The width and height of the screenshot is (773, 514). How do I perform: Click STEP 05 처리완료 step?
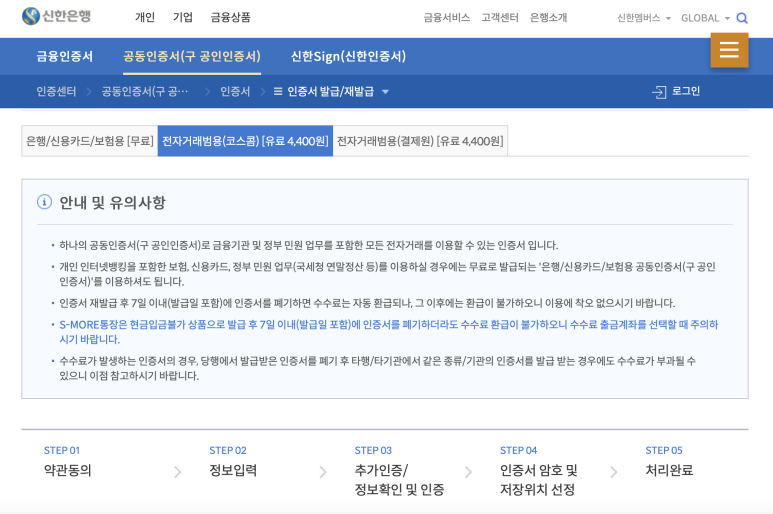(x=669, y=461)
